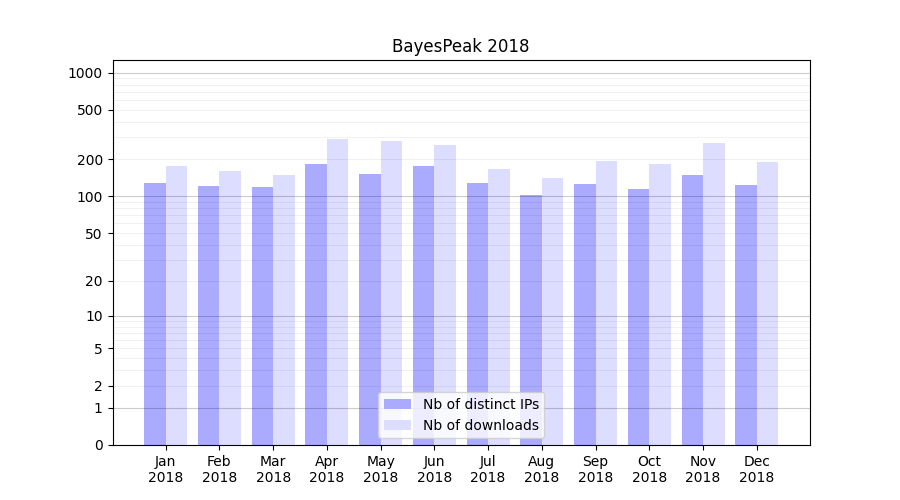
Task: Select the August 2018 downloads bar
Action: pos(552,311)
